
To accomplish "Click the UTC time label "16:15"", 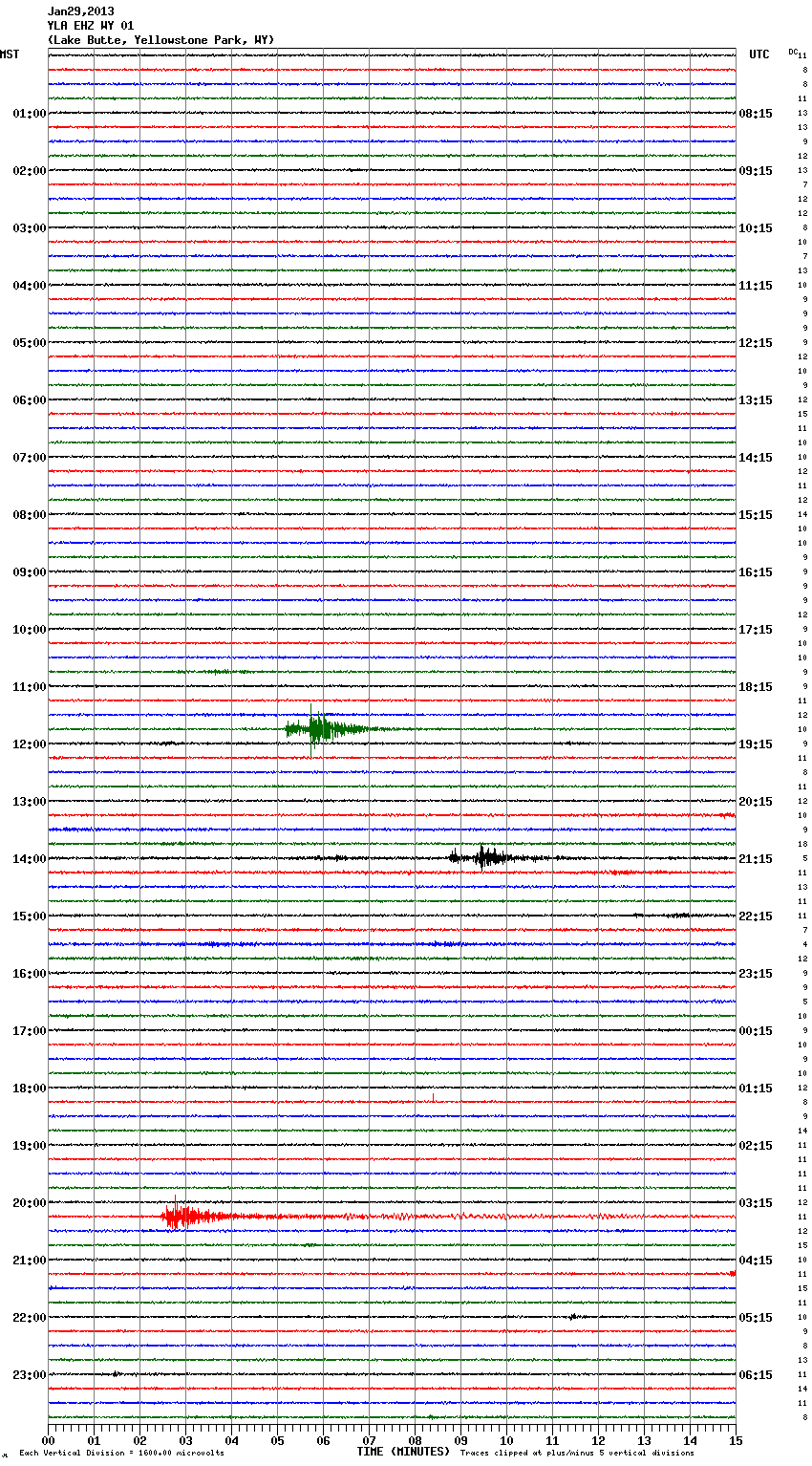I will (x=756, y=572).
